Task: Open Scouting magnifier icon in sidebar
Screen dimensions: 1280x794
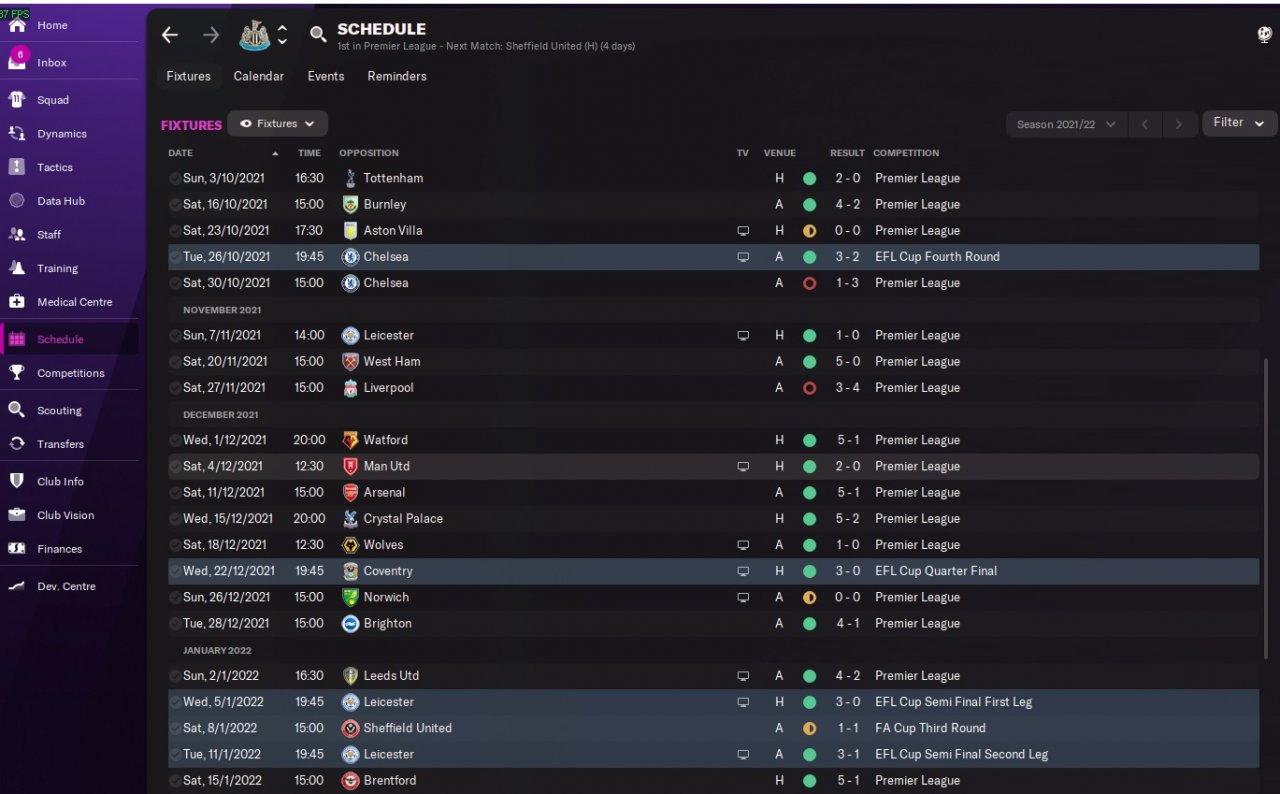Action: pos(17,410)
